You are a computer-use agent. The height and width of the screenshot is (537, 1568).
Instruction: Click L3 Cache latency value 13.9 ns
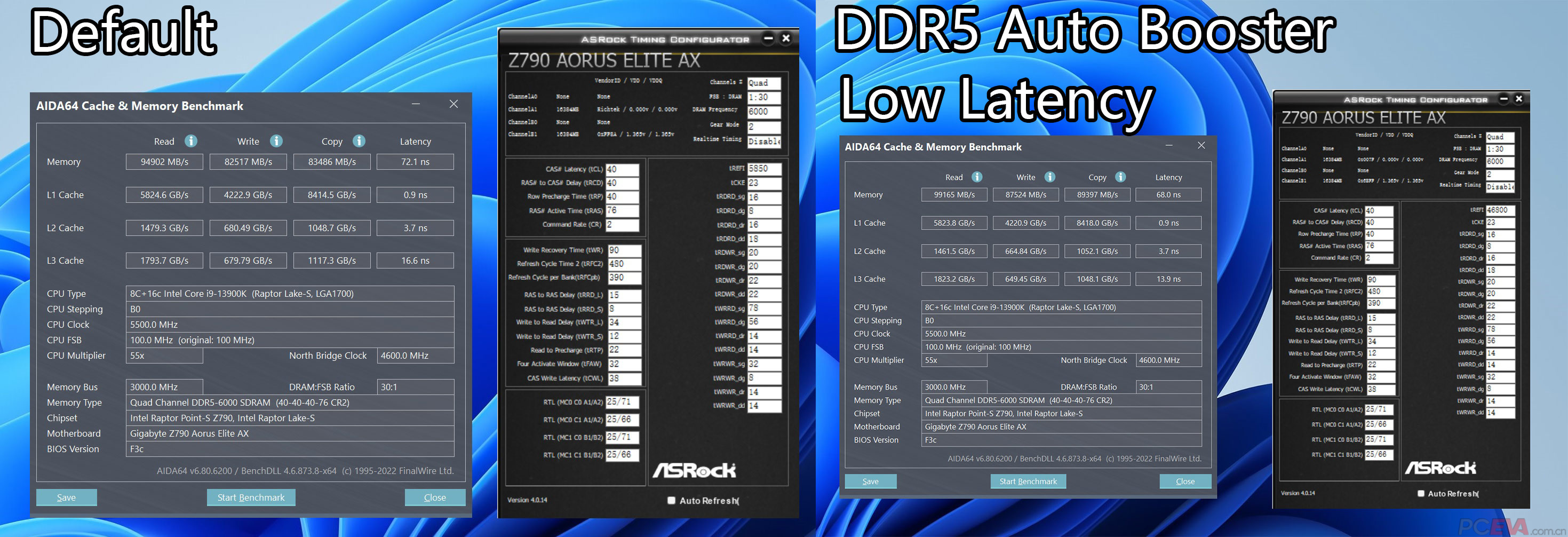tap(1169, 279)
